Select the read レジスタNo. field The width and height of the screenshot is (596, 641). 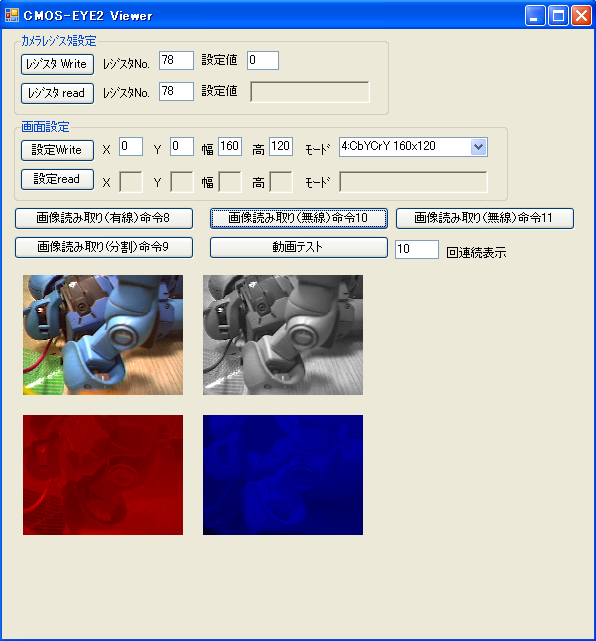[176, 91]
